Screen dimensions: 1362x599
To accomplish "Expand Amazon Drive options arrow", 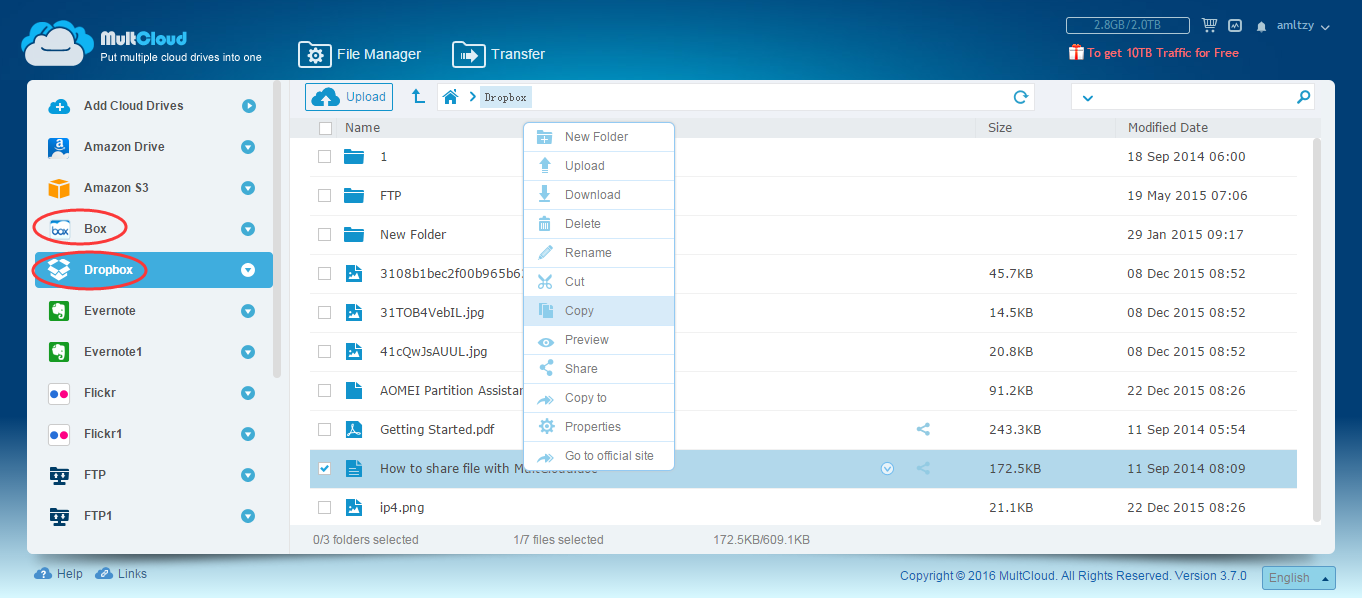I will point(248,147).
